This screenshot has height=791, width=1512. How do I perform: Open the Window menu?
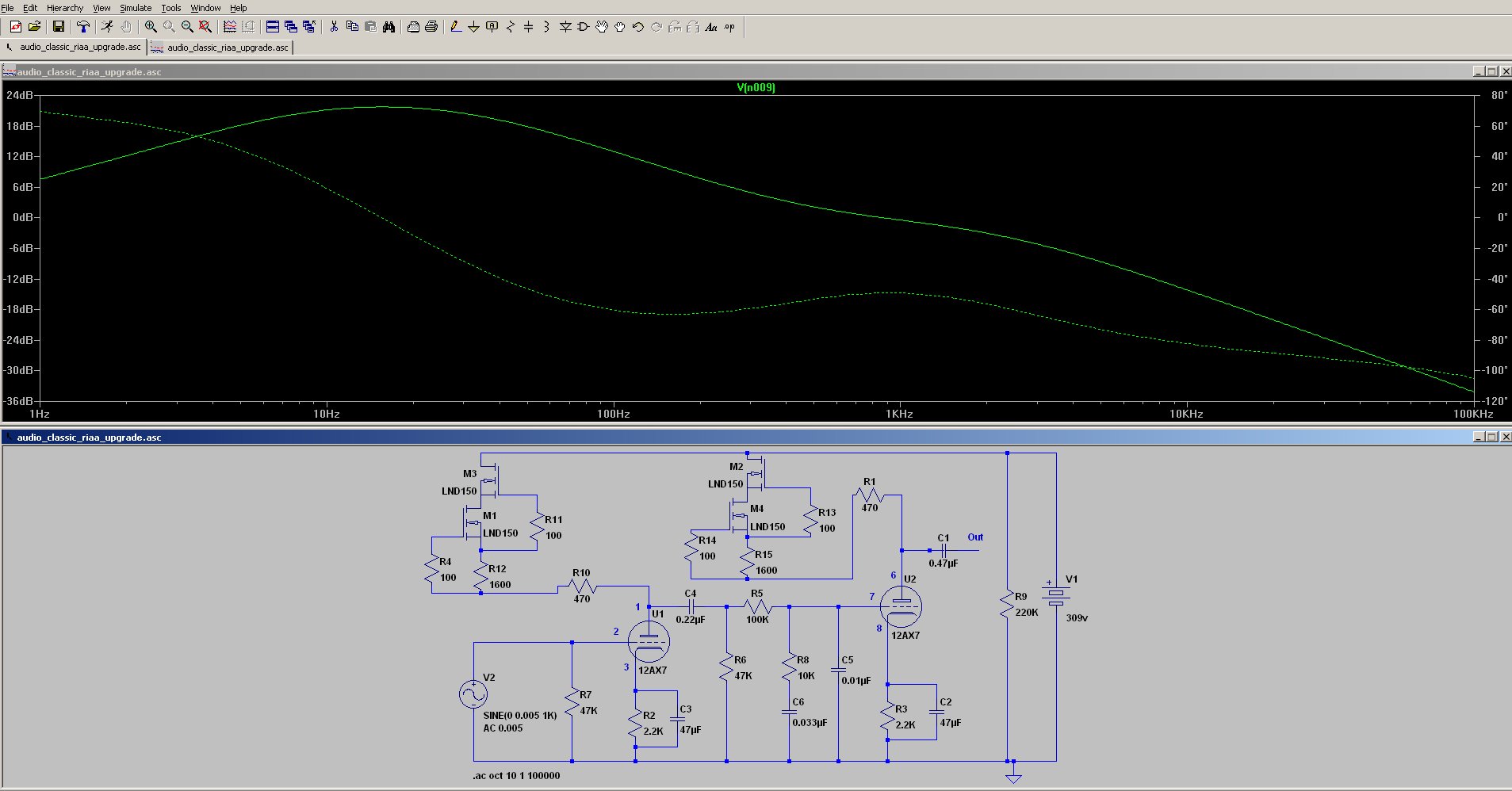205,8
